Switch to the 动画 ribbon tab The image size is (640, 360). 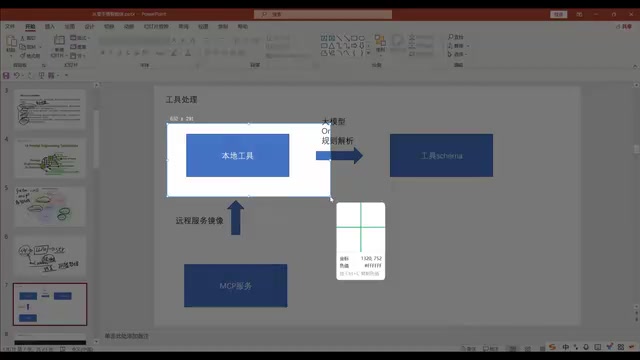pos(129,27)
